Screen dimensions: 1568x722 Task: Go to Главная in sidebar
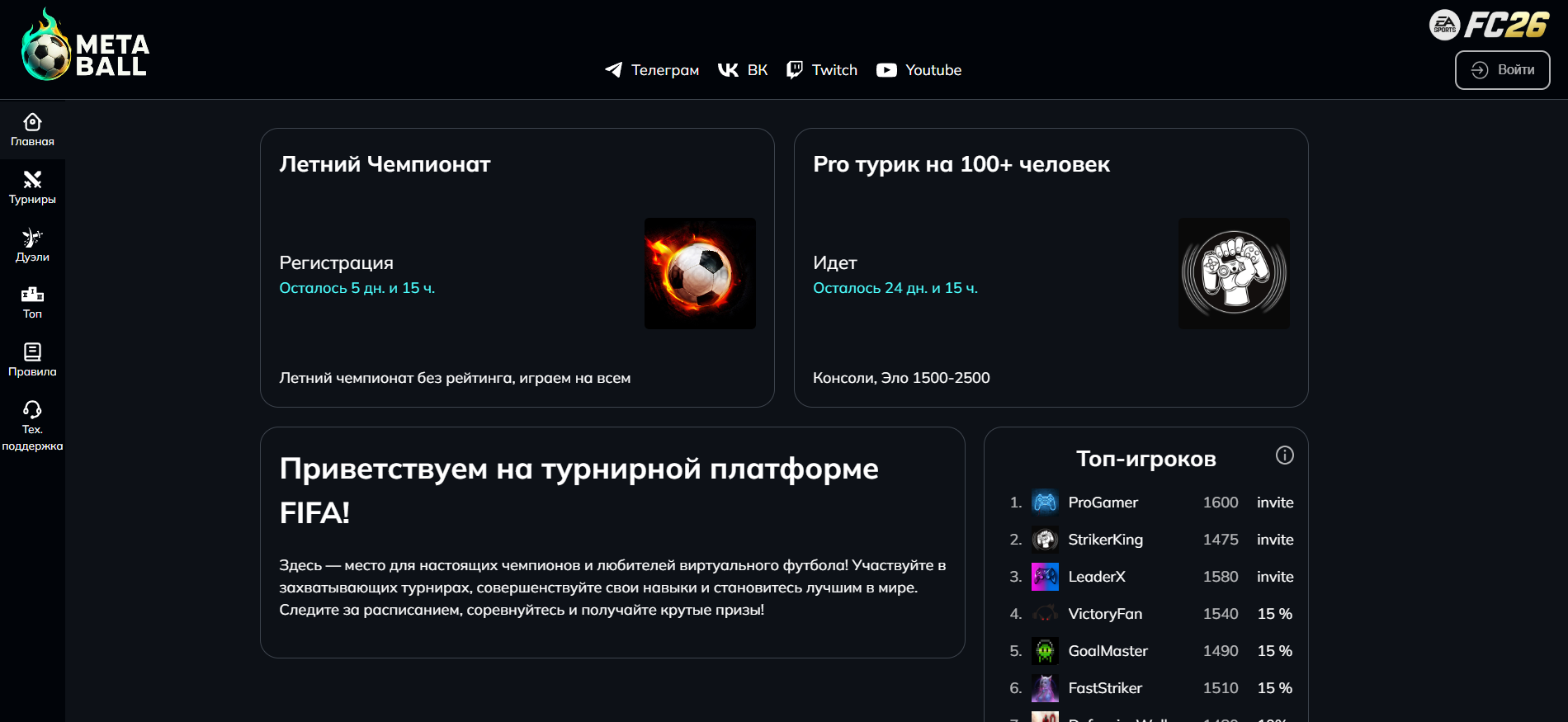(32, 130)
